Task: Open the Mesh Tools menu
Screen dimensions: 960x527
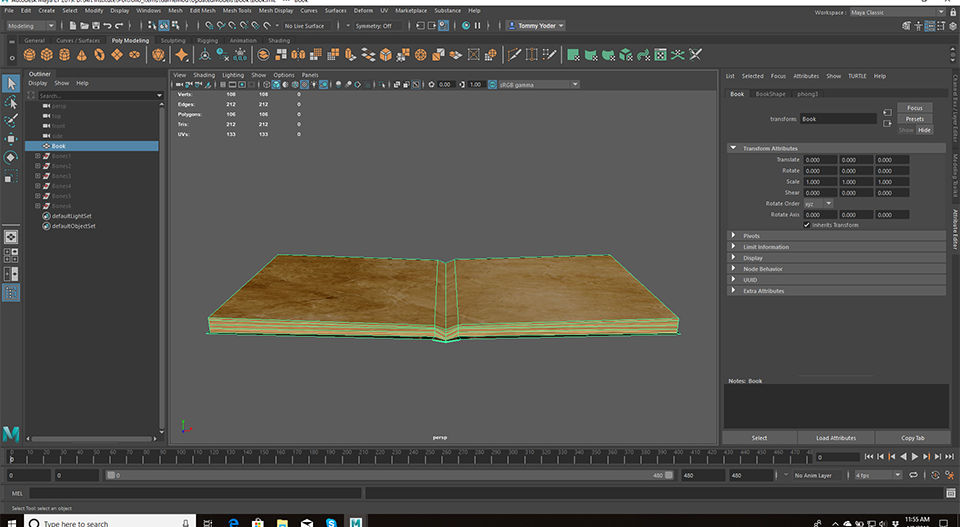Action: point(237,10)
